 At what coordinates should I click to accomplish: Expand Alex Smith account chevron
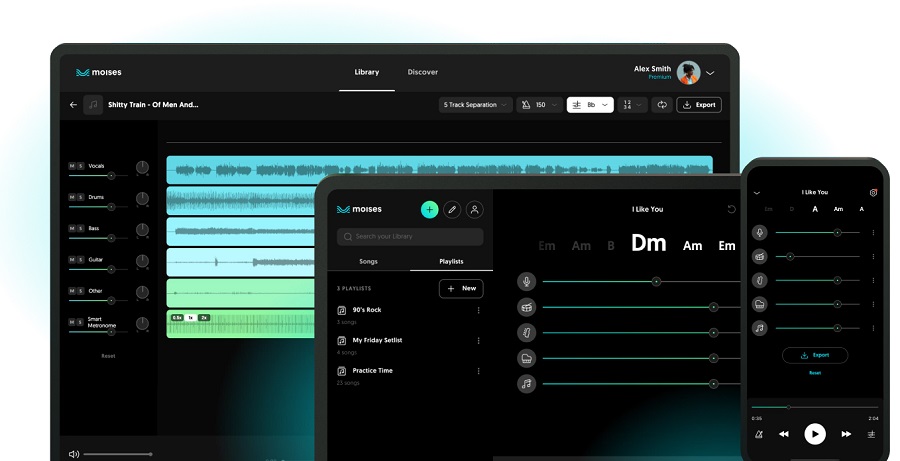pyautogui.click(x=711, y=73)
